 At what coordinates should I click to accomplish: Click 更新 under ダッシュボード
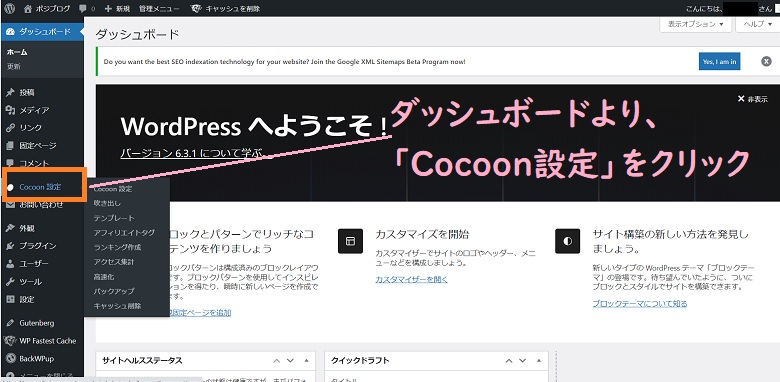coord(13,67)
